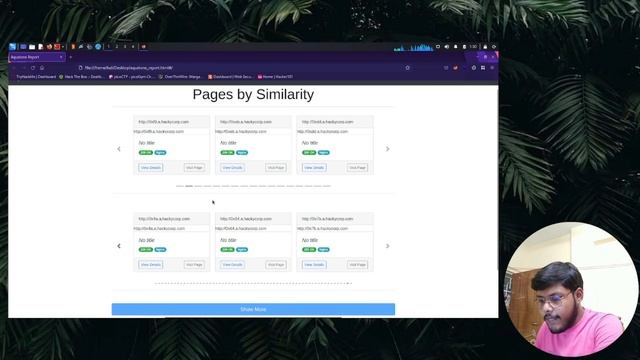View Details on the lower carousel's middle card
The width and height of the screenshot is (640, 360).
pos(232,265)
